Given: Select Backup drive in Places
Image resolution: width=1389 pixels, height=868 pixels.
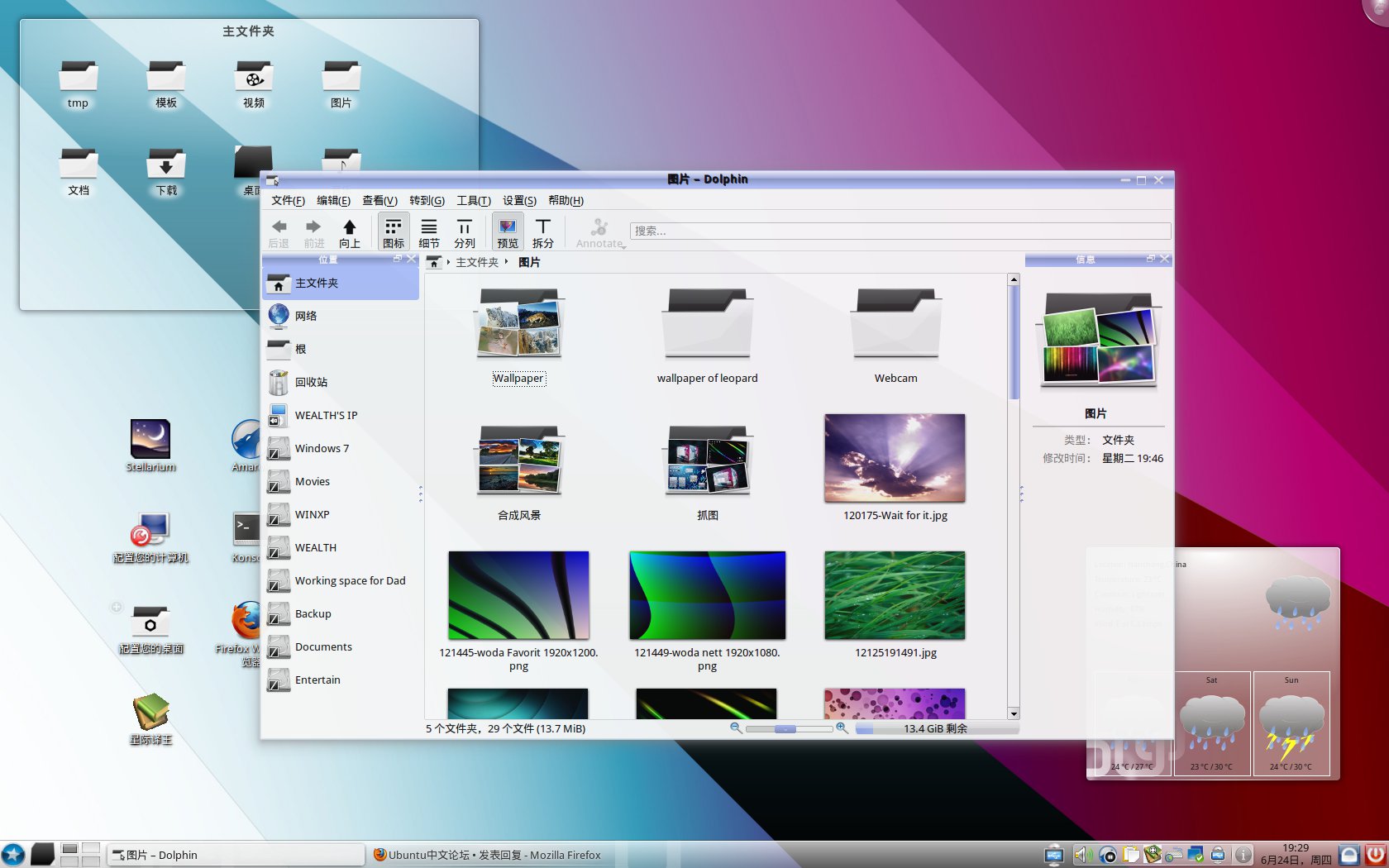Looking at the screenshot, I should coord(341,613).
